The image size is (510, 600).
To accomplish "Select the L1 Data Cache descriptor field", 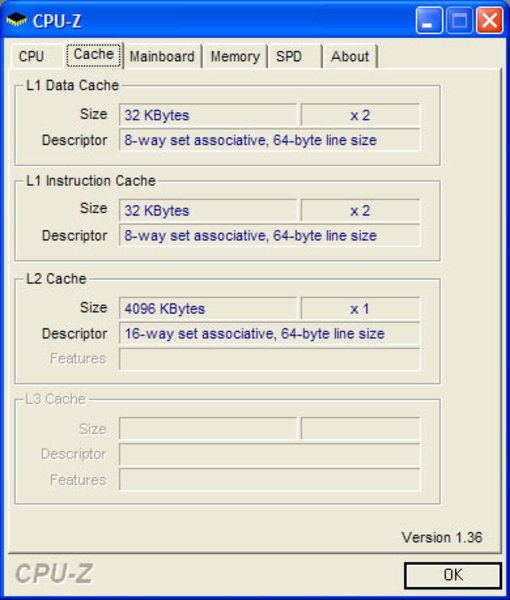I will pyautogui.click(x=270, y=140).
